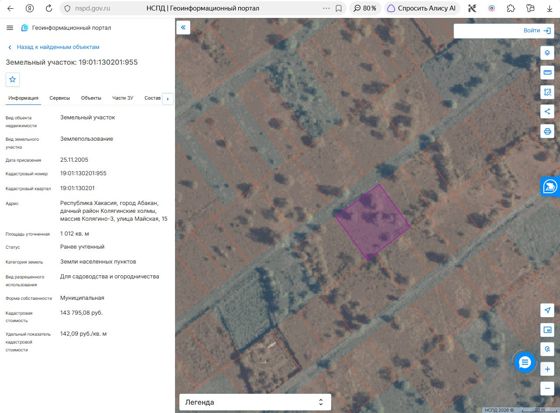
Task: Share the current map view
Action: click(547, 111)
